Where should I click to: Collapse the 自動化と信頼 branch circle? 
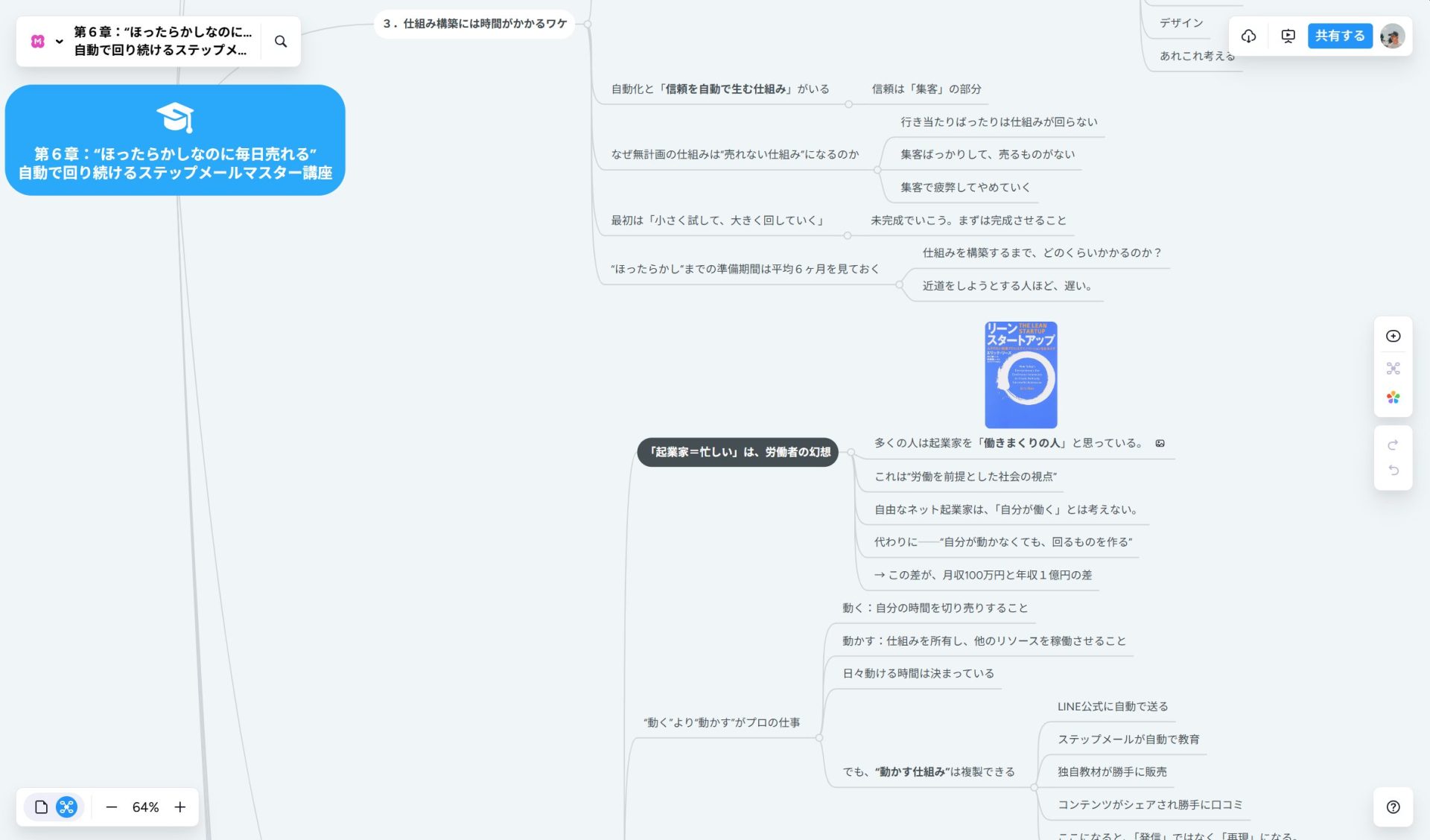tap(848, 104)
